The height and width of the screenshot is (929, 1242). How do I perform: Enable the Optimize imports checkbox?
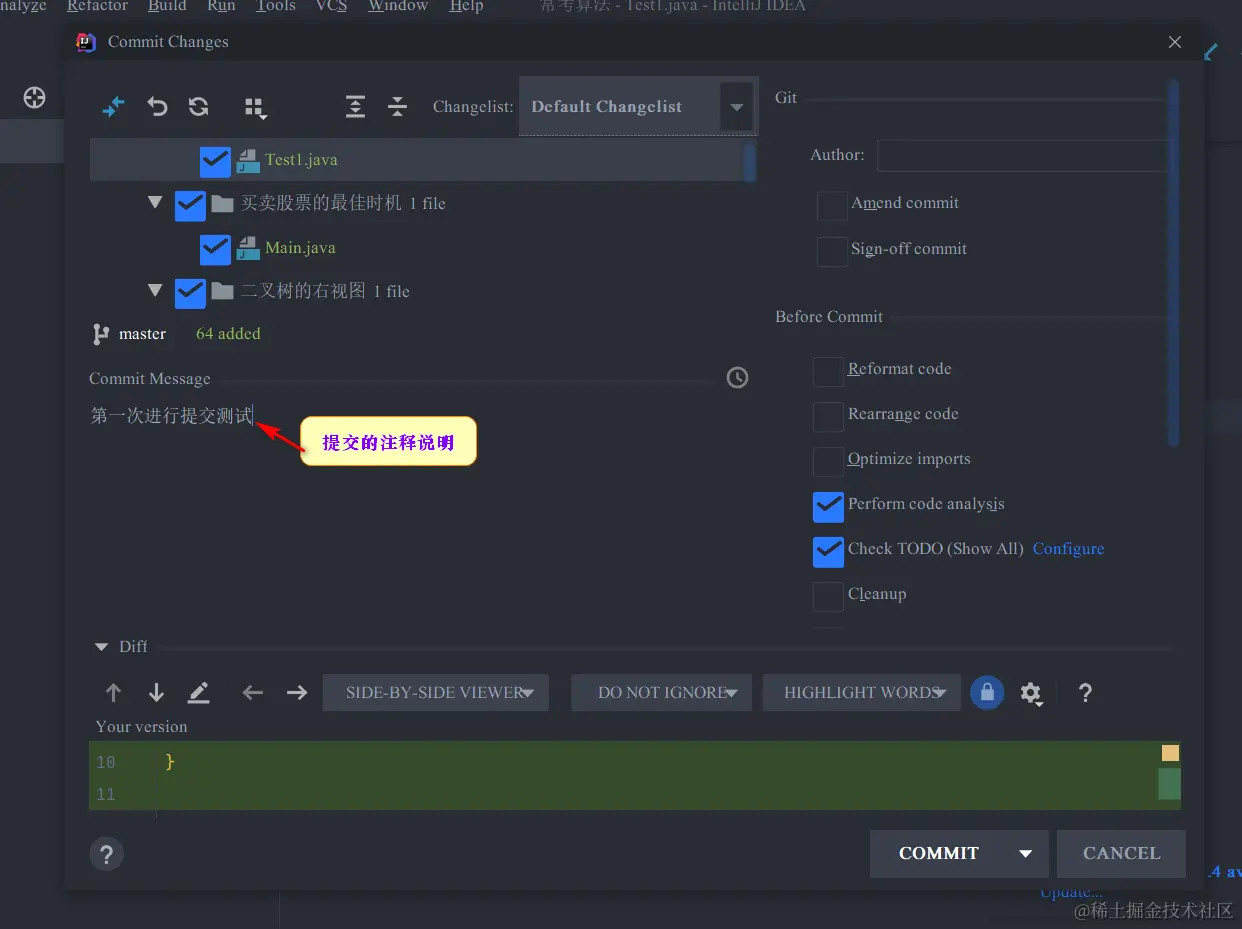[828, 460]
